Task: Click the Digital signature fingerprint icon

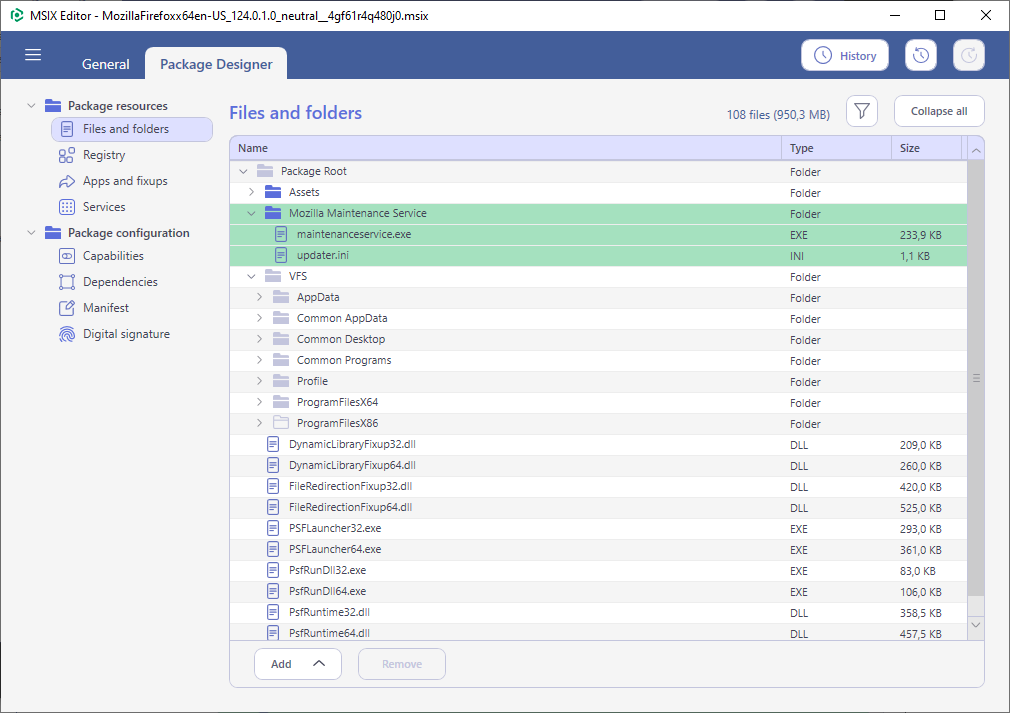Action: point(66,334)
